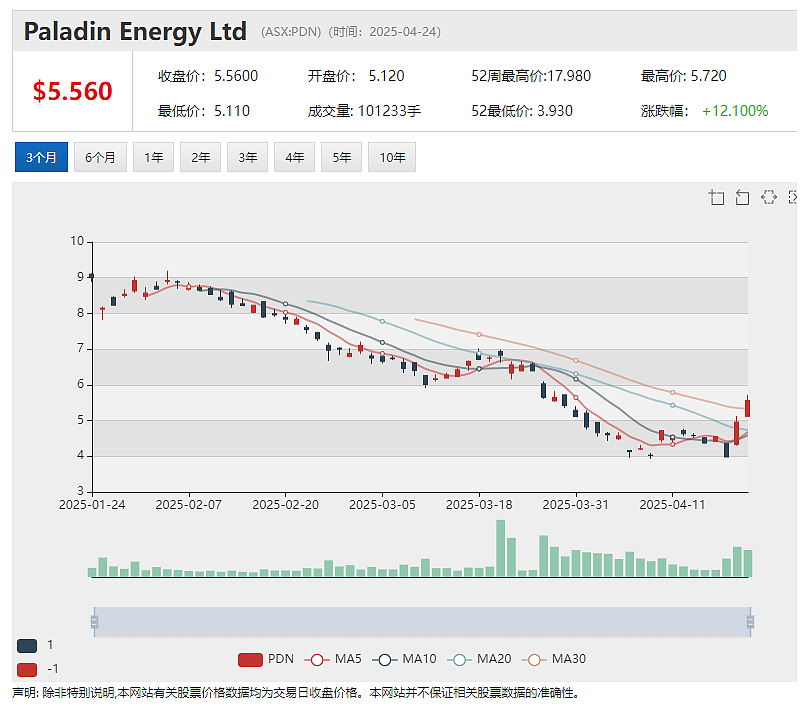Hide the MA10 moving average line
811x713 pixels.
[x=404, y=659]
